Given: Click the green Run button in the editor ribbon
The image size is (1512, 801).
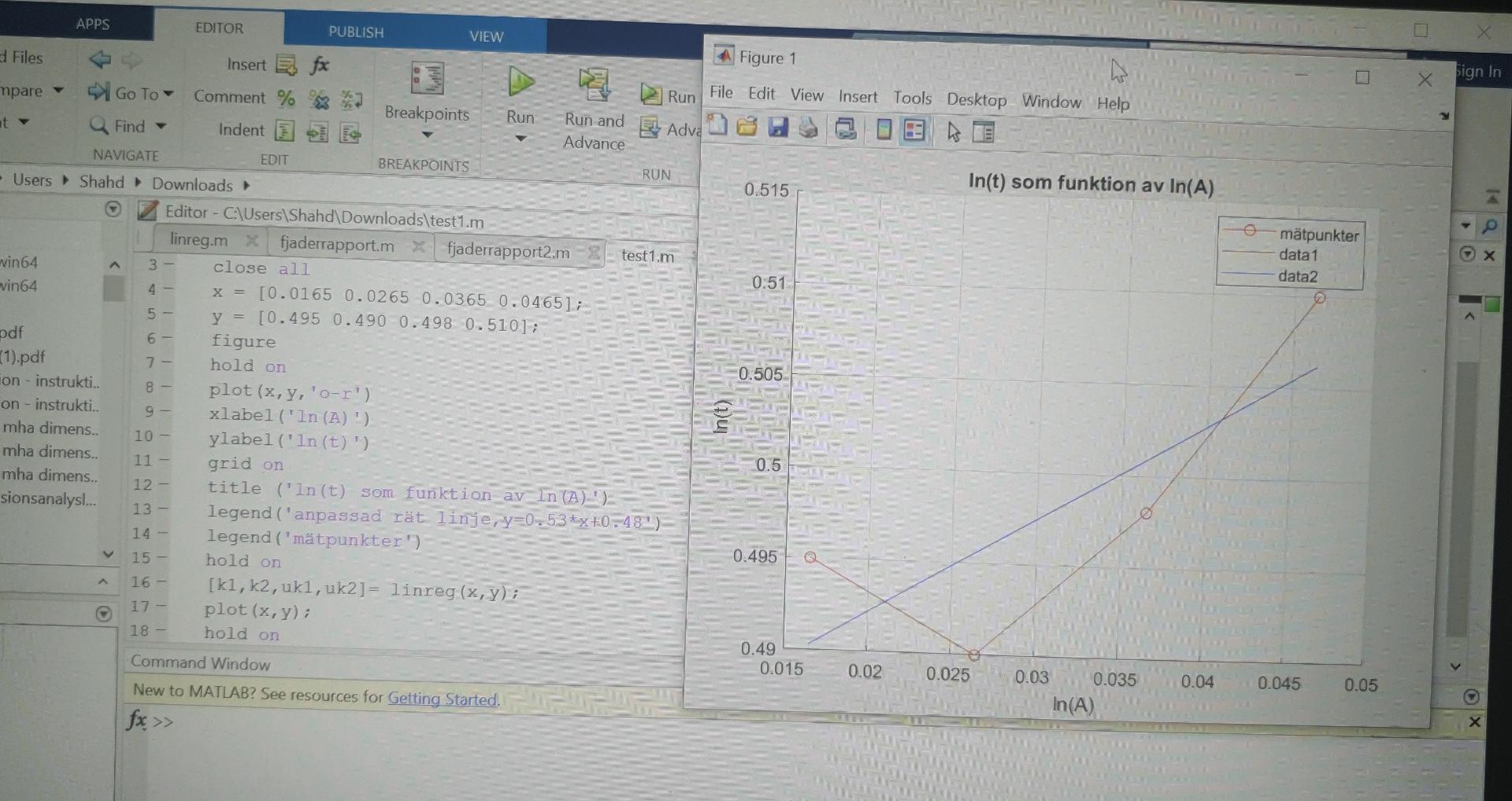Looking at the screenshot, I should click(x=521, y=82).
